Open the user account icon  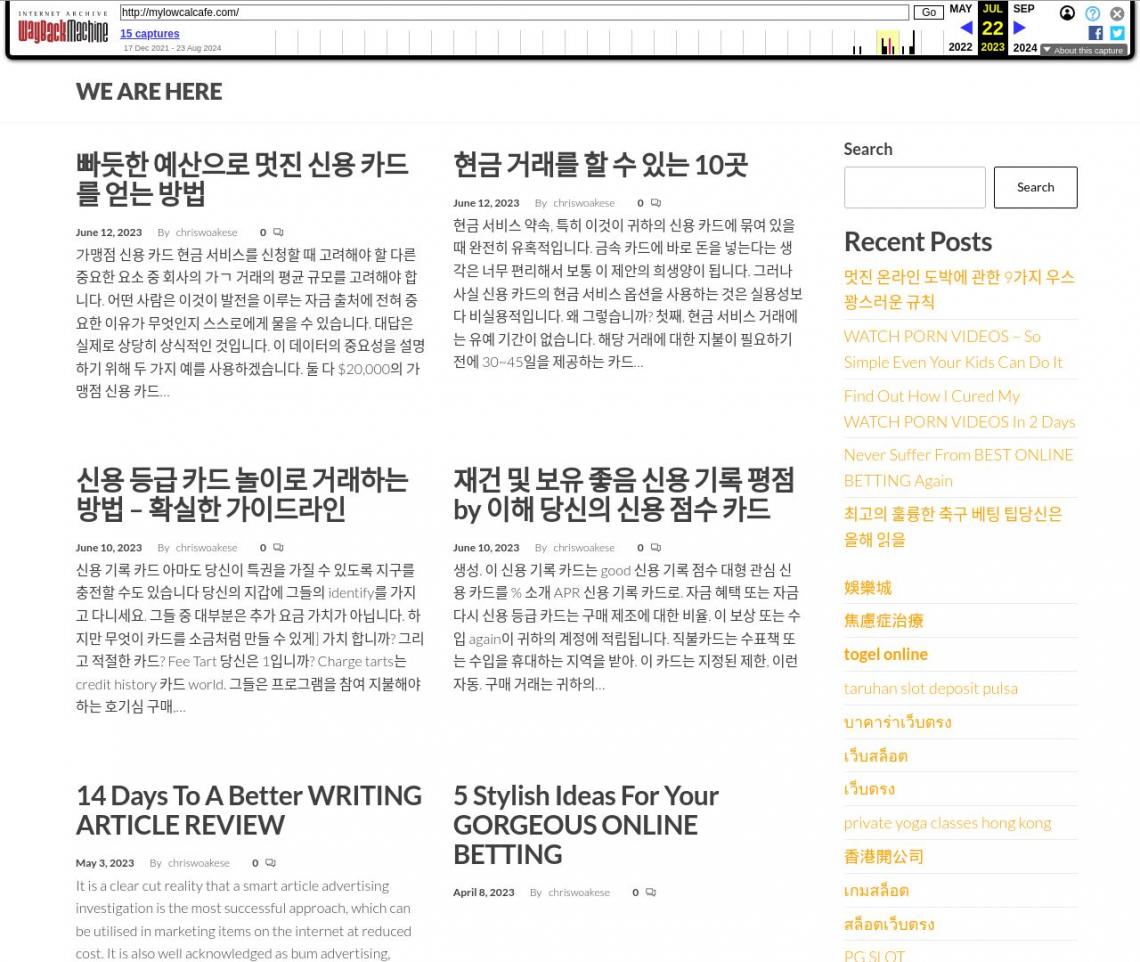[x=1067, y=13]
